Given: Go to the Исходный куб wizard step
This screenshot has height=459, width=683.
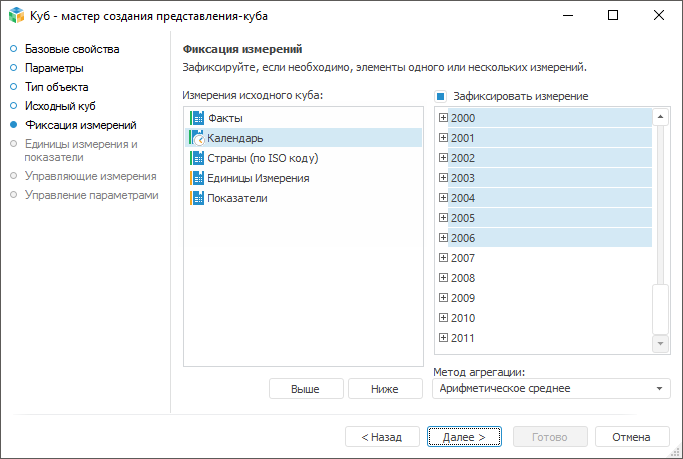Looking at the screenshot, I should [x=60, y=106].
